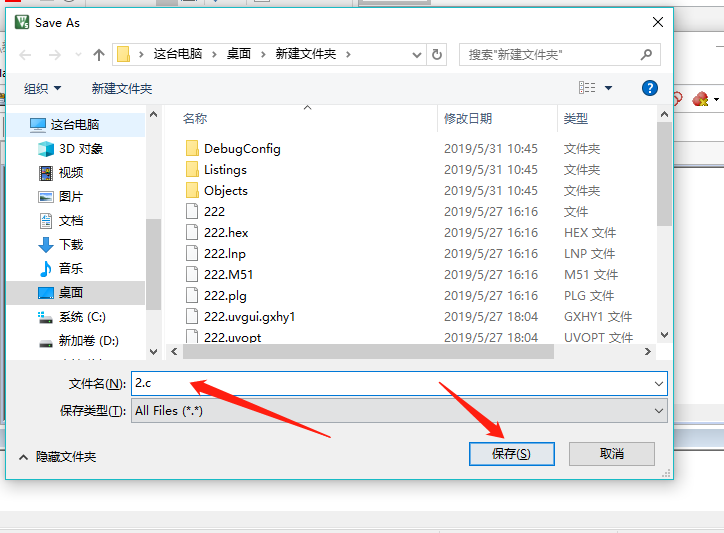Screen dimensions: 724x533
Task: Select 文档 in navigation pane
Action: (76, 221)
